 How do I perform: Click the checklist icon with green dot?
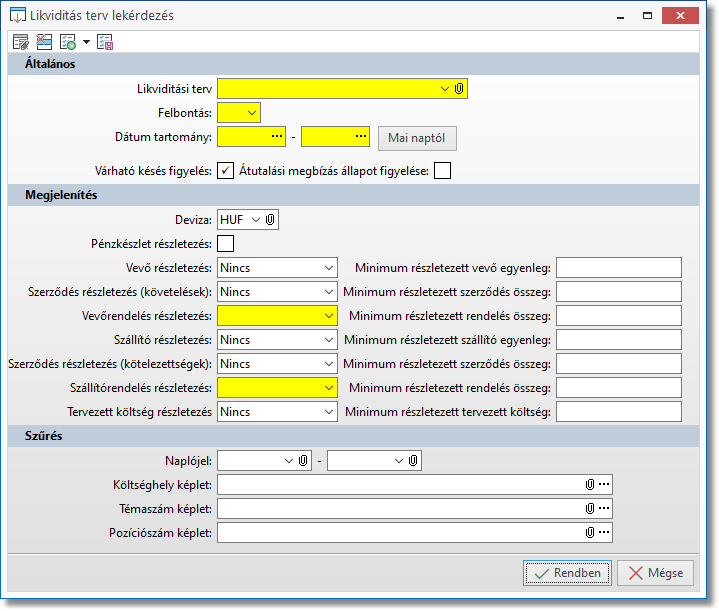click(x=68, y=42)
